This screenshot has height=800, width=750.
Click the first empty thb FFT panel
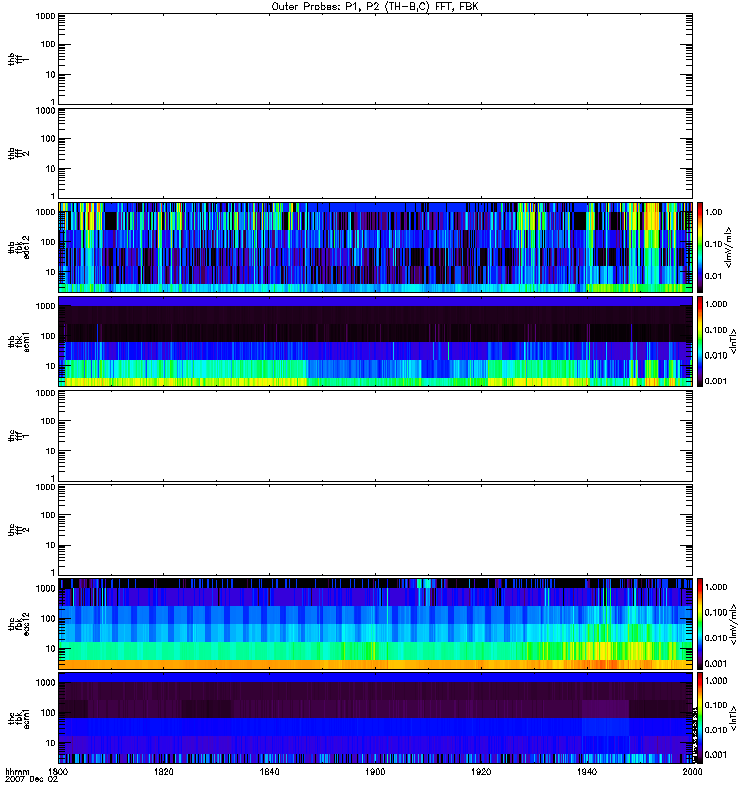(375, 58)
